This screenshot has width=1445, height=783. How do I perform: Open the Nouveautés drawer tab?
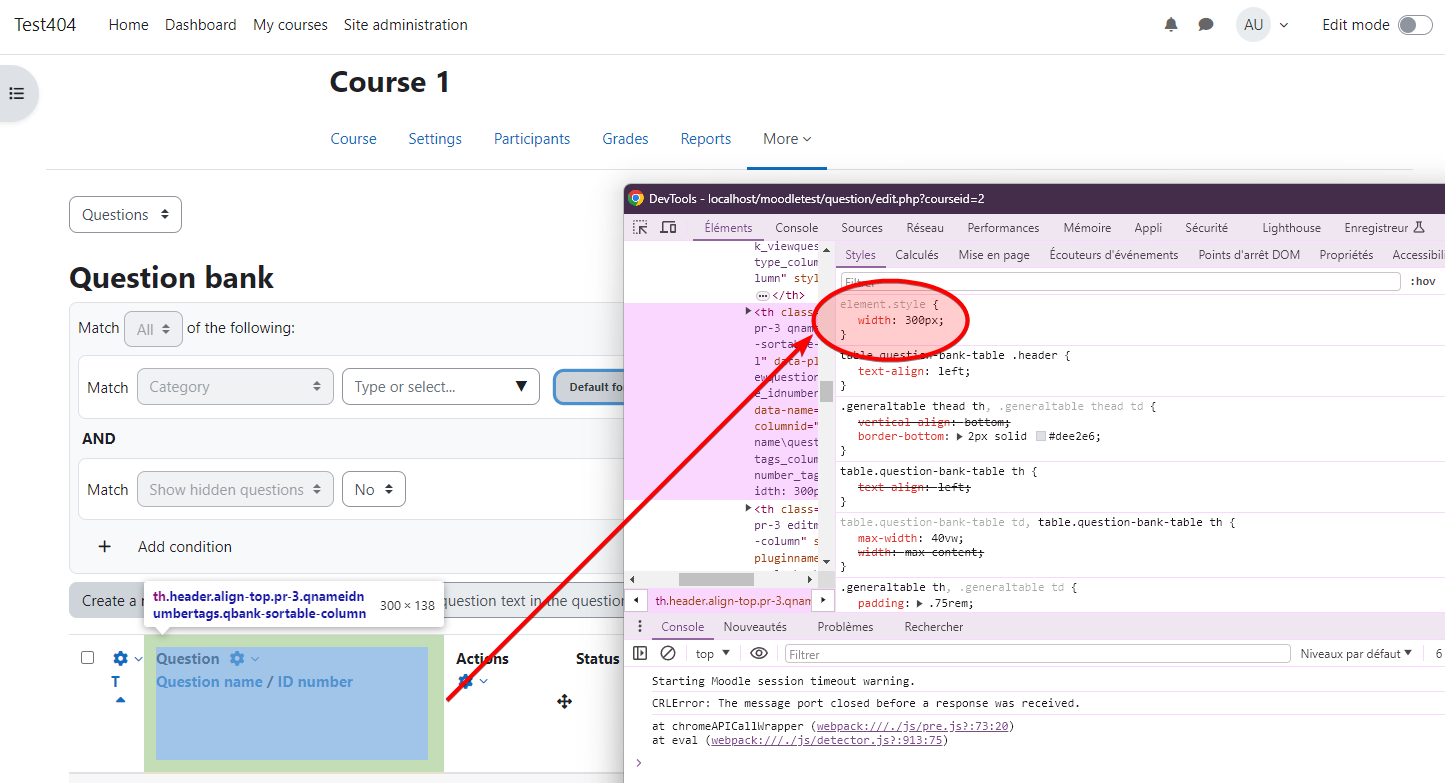[x=755, y=627]
